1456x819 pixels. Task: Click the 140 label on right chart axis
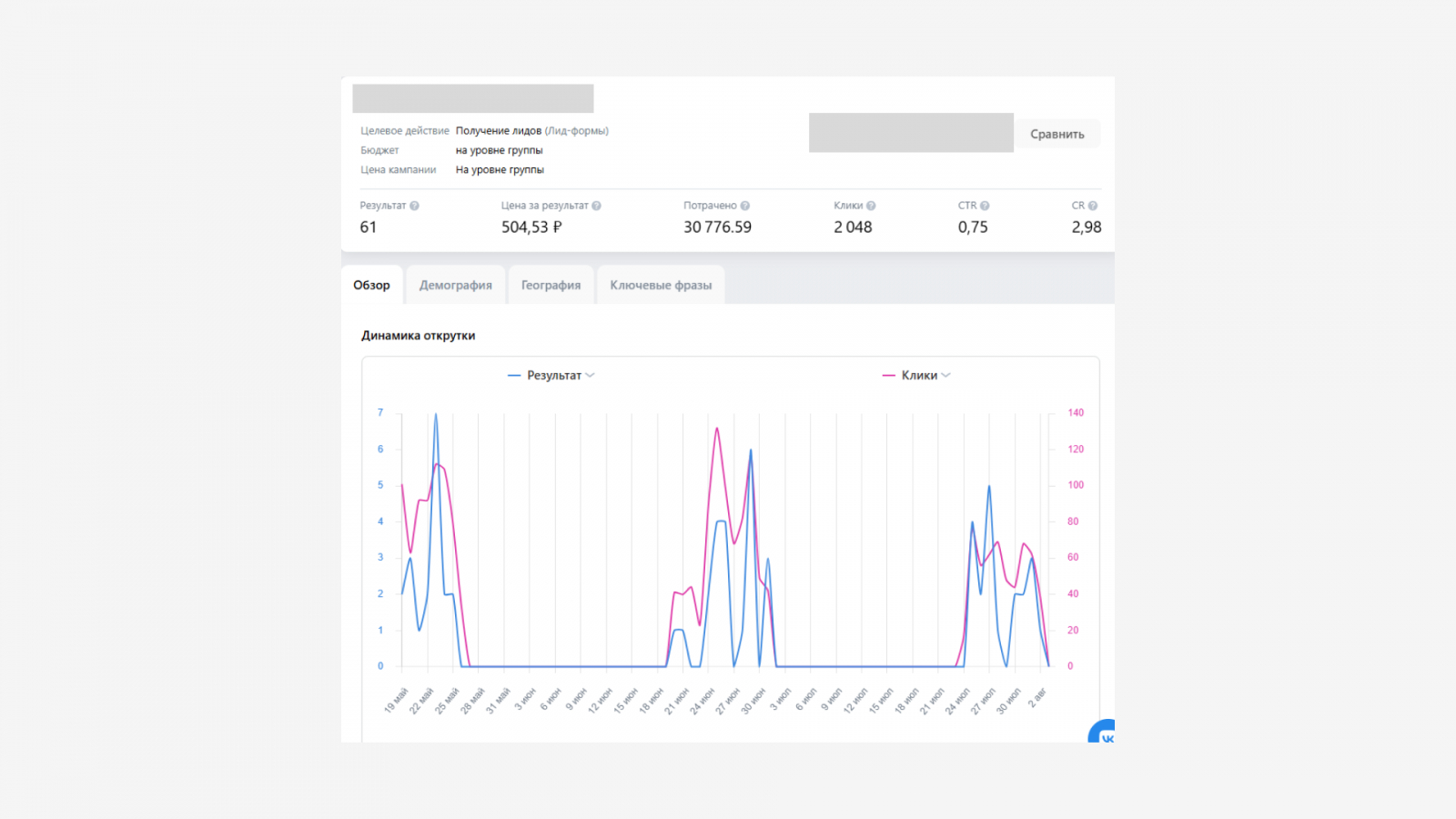pyautogui.click(x=1076, y=413)
